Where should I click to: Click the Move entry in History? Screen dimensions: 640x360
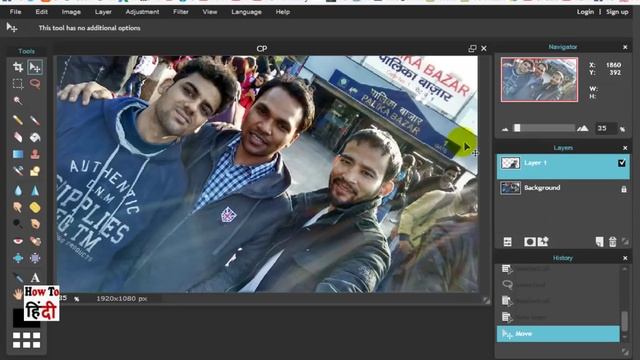coord(558,334)
